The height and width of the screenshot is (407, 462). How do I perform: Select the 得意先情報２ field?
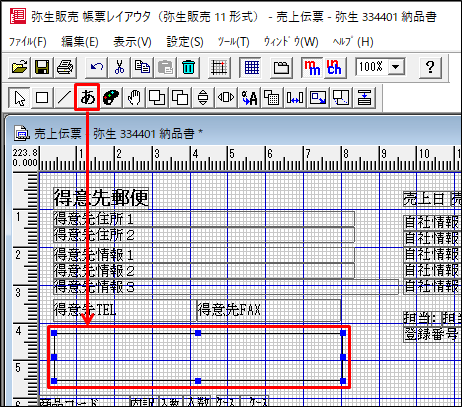(x=204, y=271)
